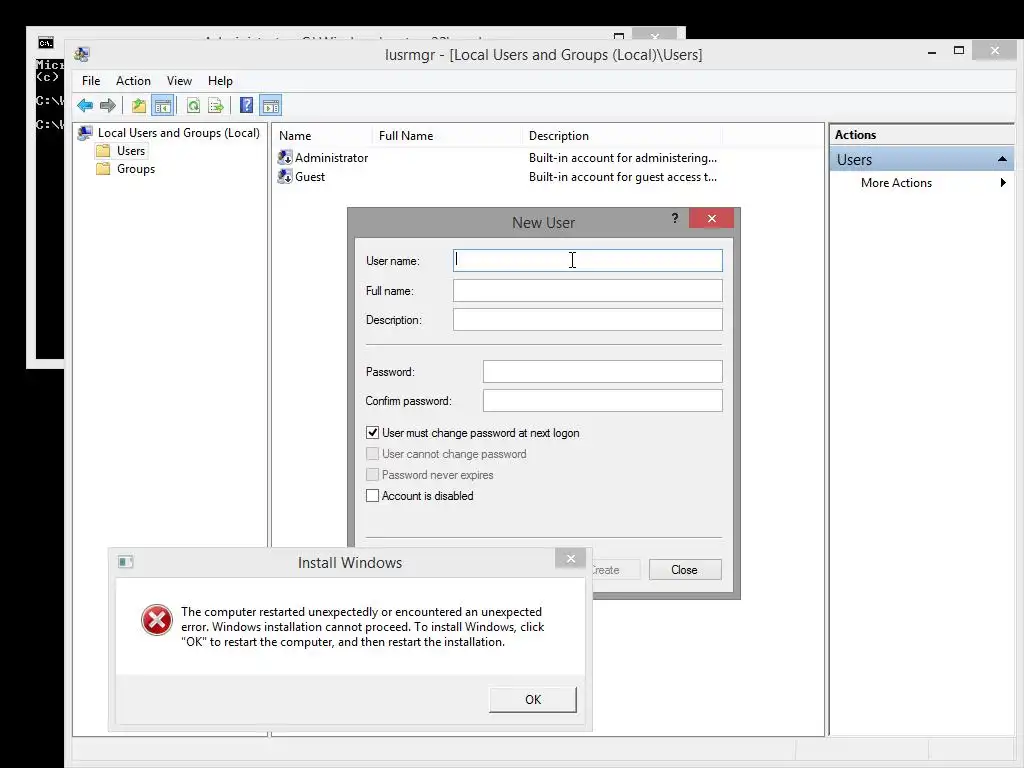Click the Guest user account icon
Image resolution: width=1024 pixels, height=768 pixels.
[x=285, y=176]
